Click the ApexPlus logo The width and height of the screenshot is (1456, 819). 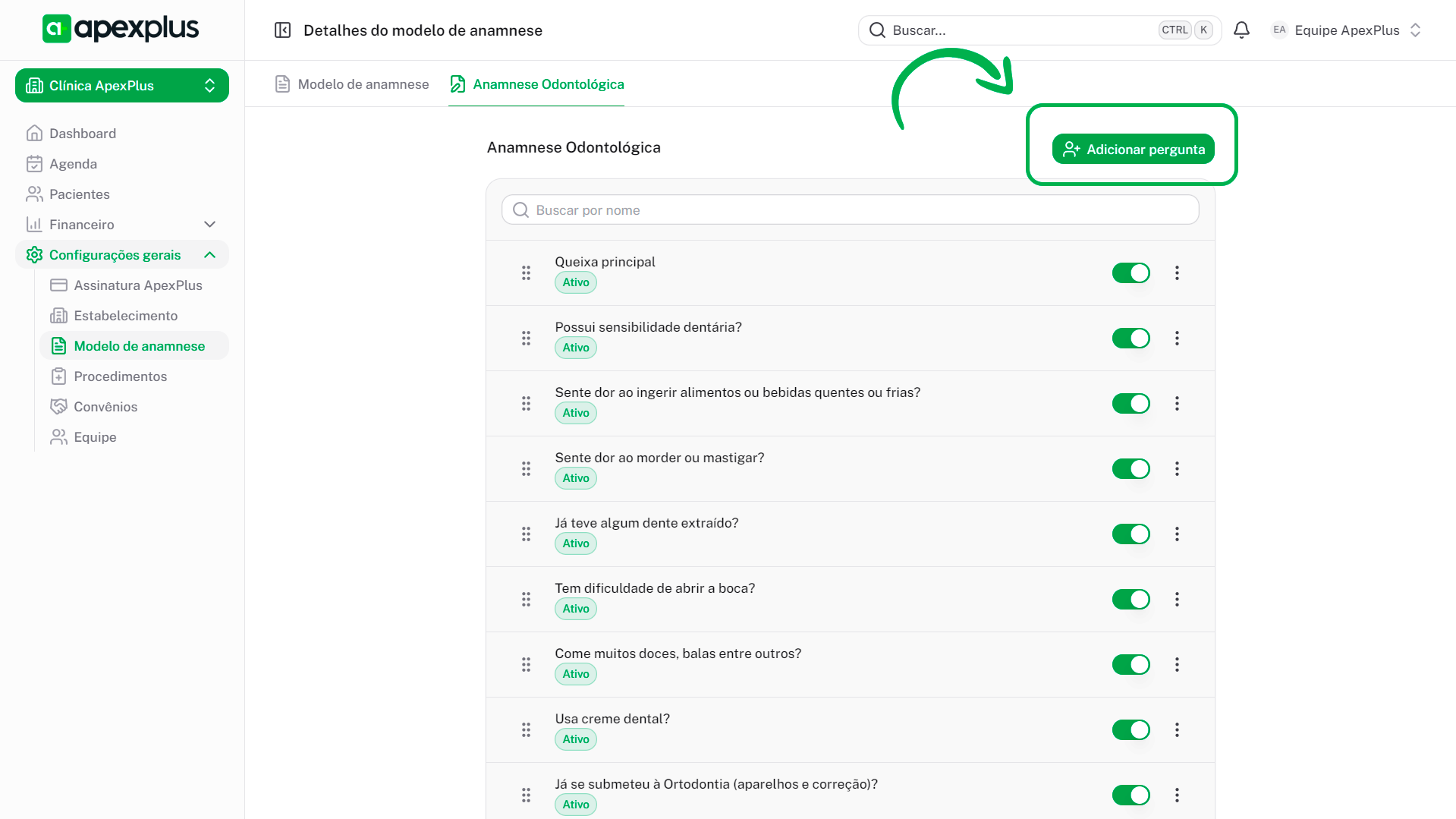(121, 29)
